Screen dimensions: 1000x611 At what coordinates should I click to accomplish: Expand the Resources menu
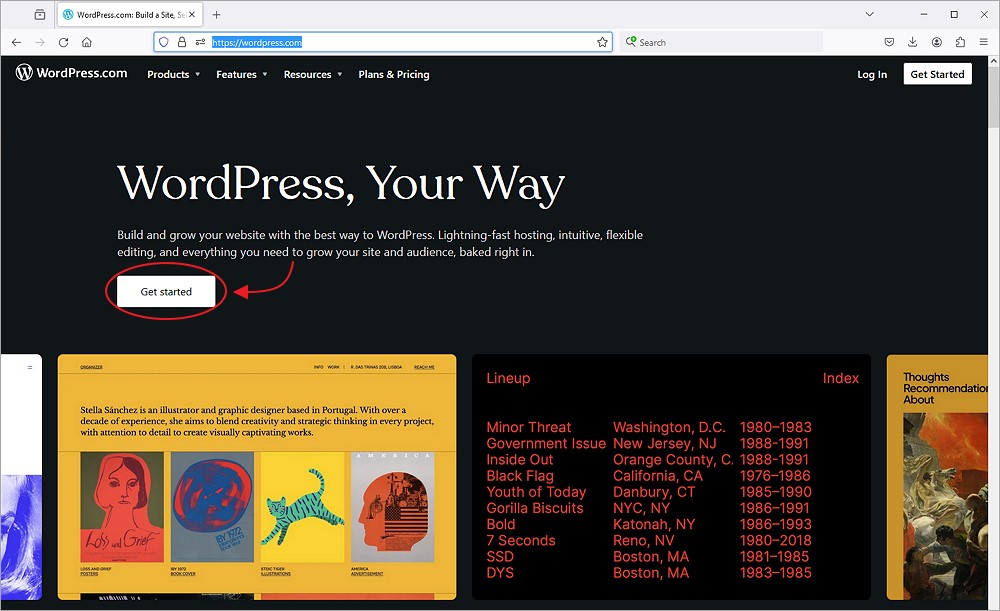pos(313,74)
